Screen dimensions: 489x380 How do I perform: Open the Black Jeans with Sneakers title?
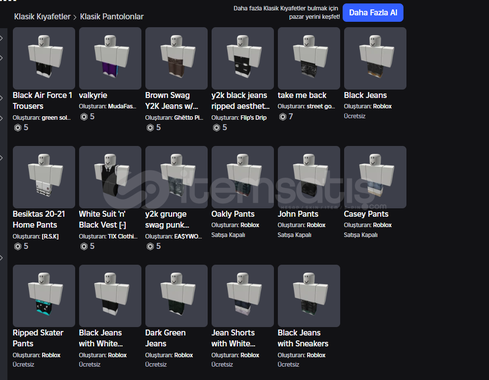pos(303,338)
